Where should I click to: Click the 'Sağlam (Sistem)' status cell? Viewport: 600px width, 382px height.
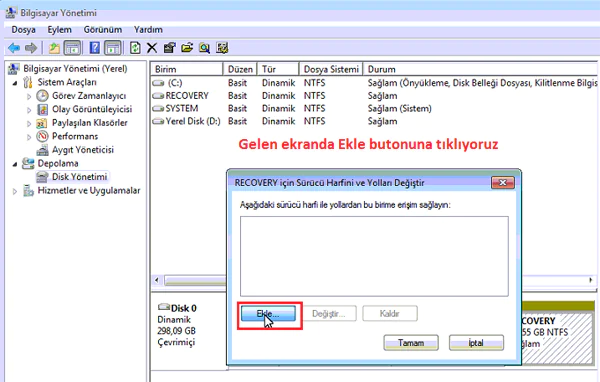(399, 109)
